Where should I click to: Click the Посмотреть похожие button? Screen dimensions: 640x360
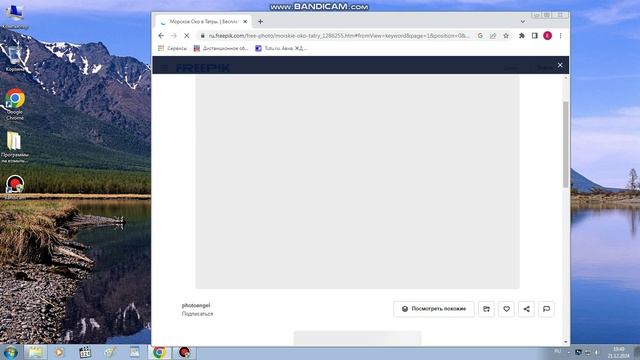434,309
